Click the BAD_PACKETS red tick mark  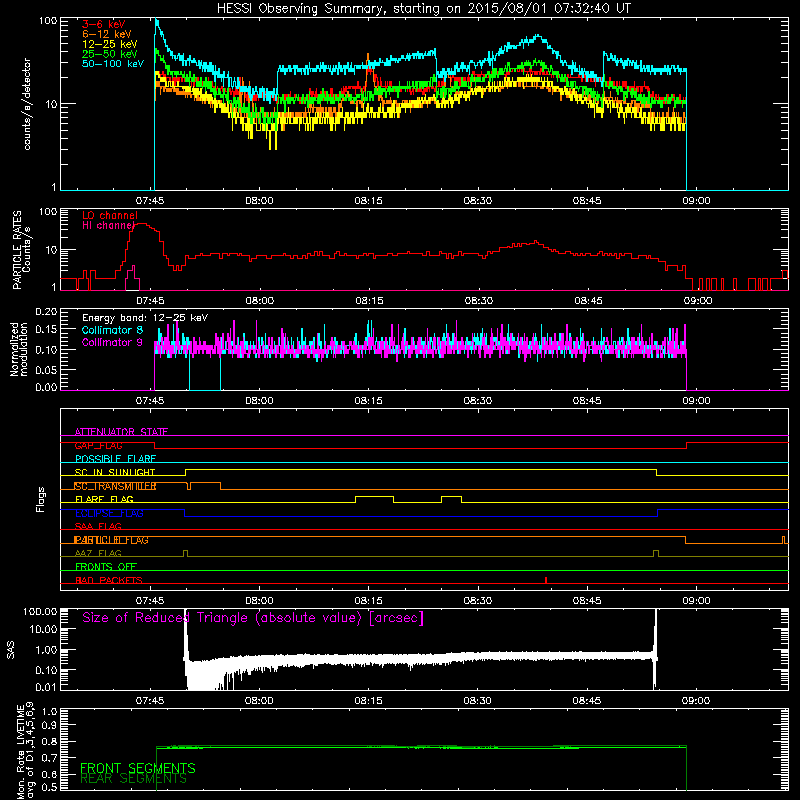(546, 580)
